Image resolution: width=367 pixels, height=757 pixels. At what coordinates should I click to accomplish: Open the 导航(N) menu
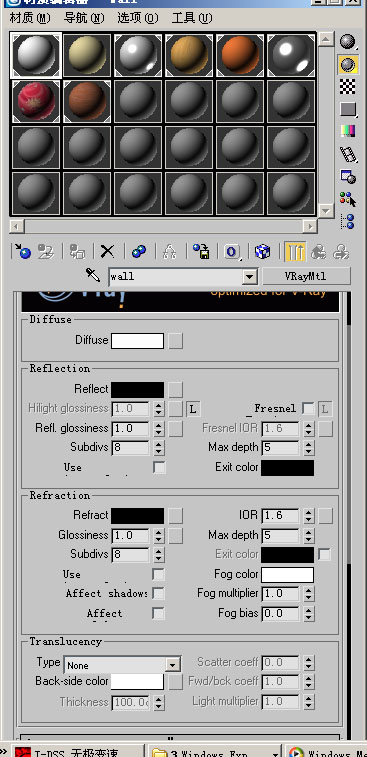click(84, 18)
